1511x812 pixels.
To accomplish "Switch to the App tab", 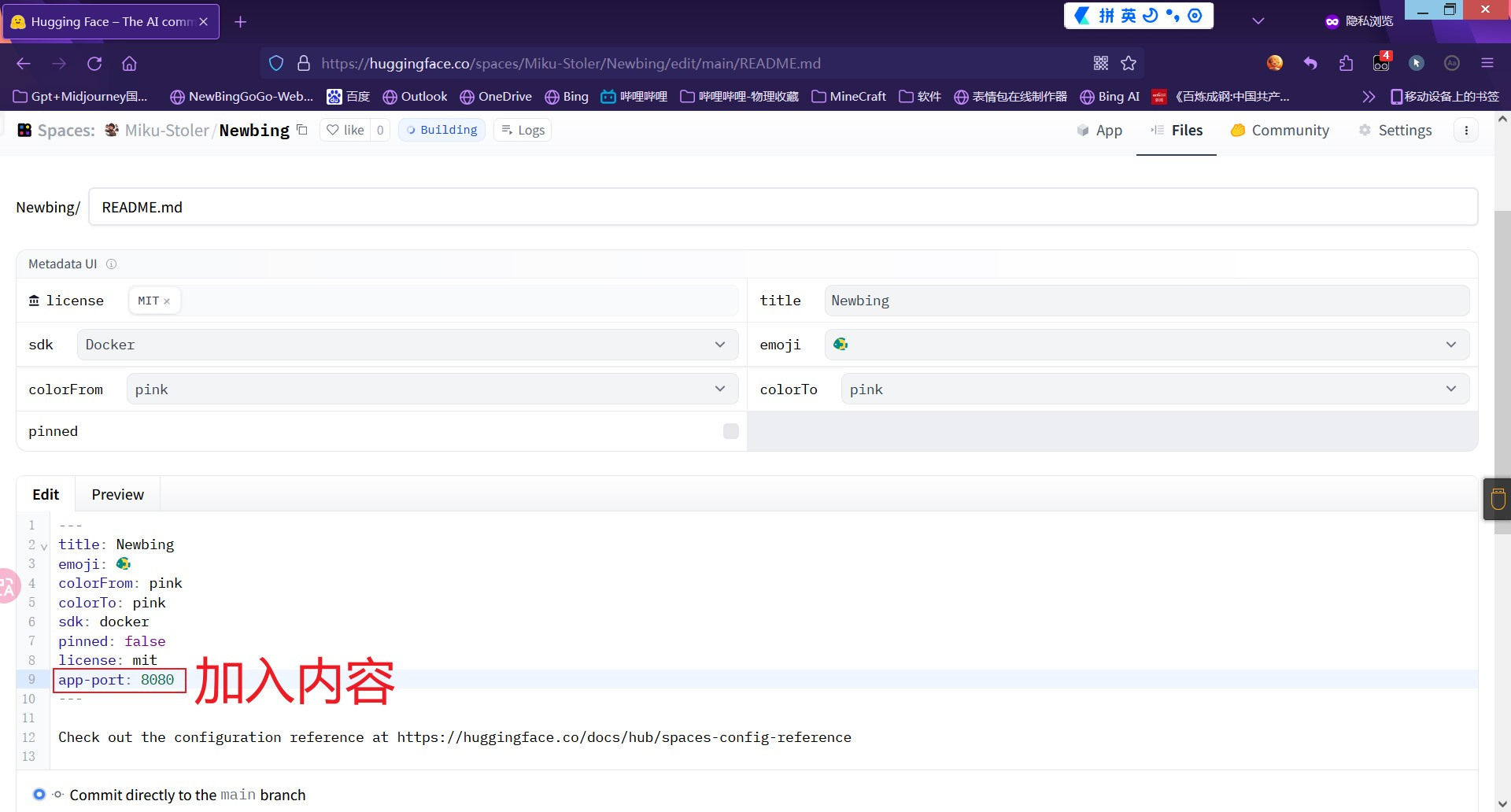I will [1099, 131].
